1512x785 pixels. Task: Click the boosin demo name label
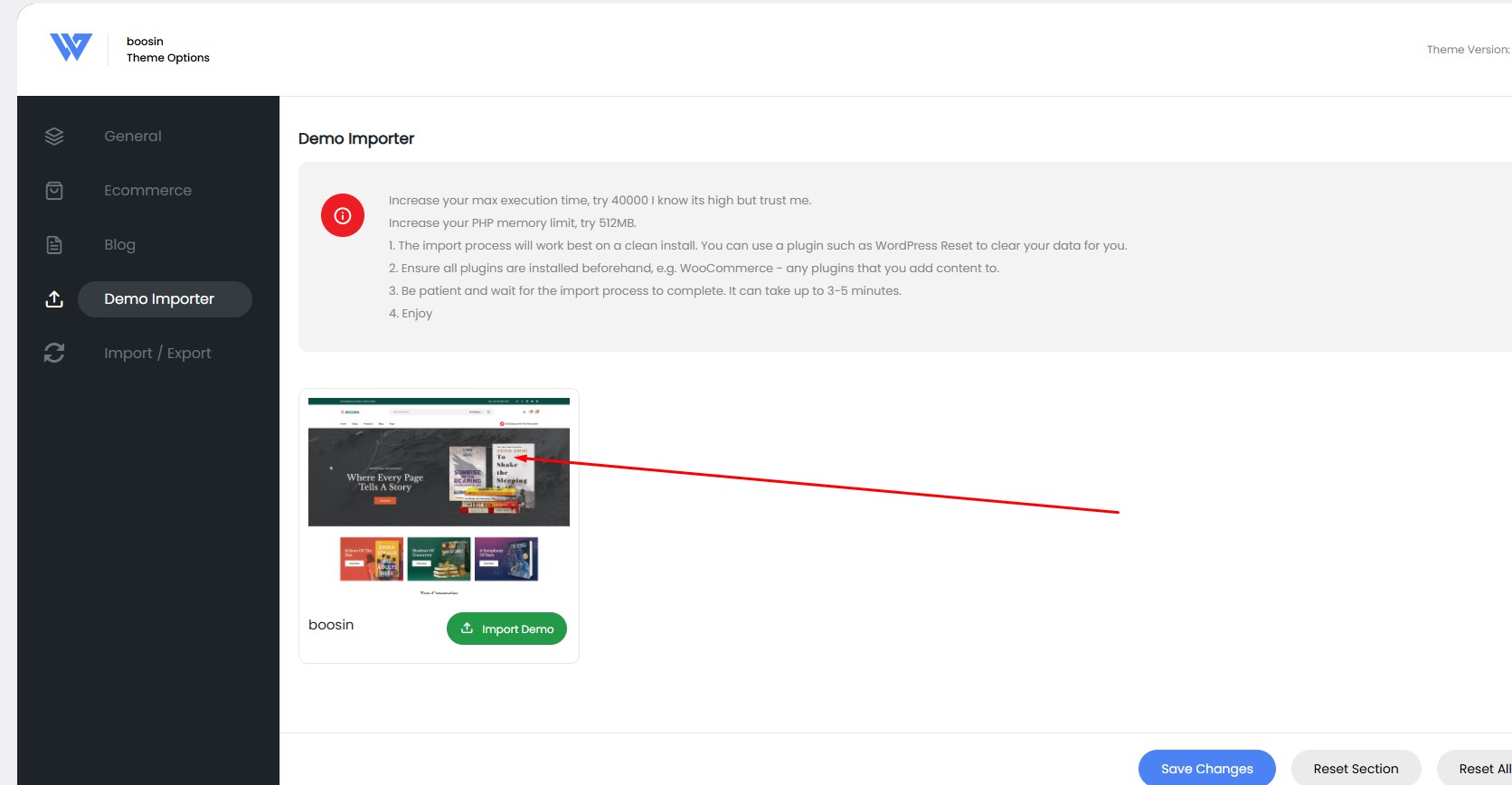[x=331, y=625]
